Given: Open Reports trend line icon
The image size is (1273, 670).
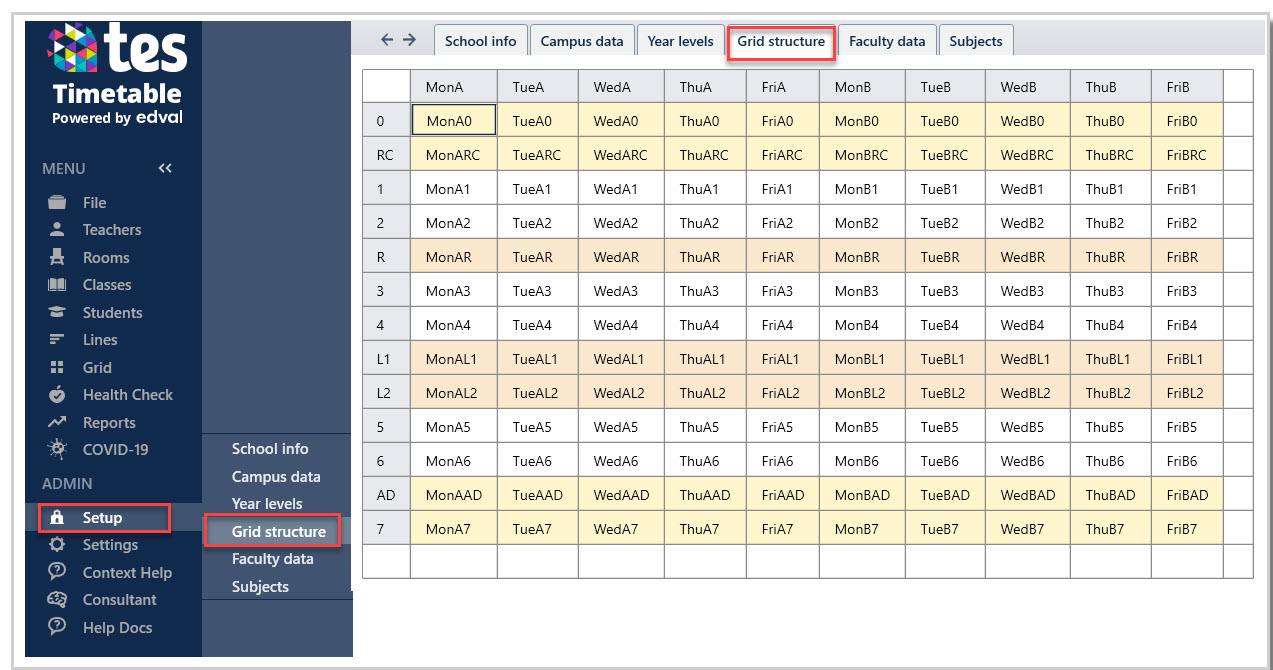Looking at the screenshot, I should [57, 422].
